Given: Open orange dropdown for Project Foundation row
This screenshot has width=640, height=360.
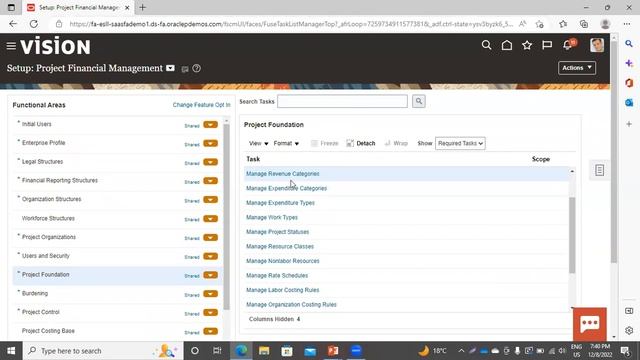Looking at the screenshot, I should pyautogui.click(x=211, y=275).
